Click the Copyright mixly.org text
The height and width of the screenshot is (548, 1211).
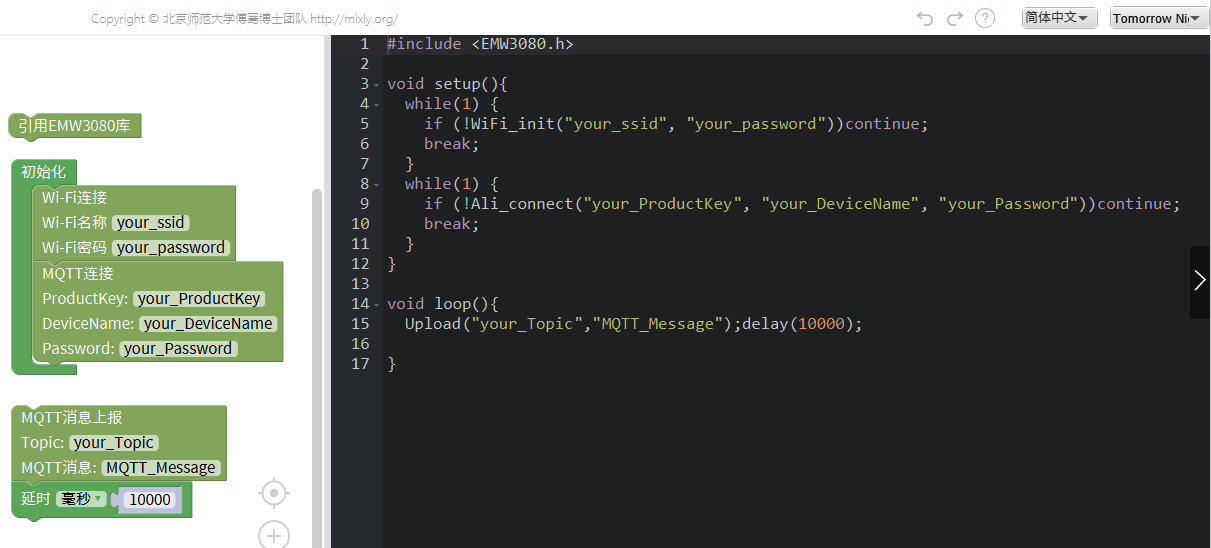pyautogui.click(x=245, y=19)
